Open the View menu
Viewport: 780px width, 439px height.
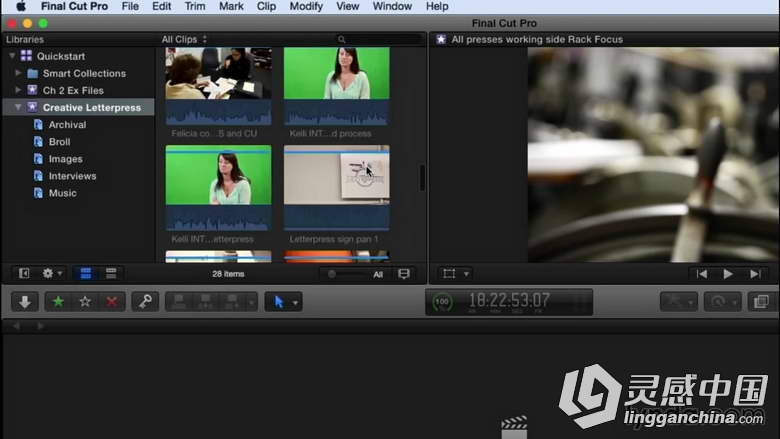coord(347,6)
